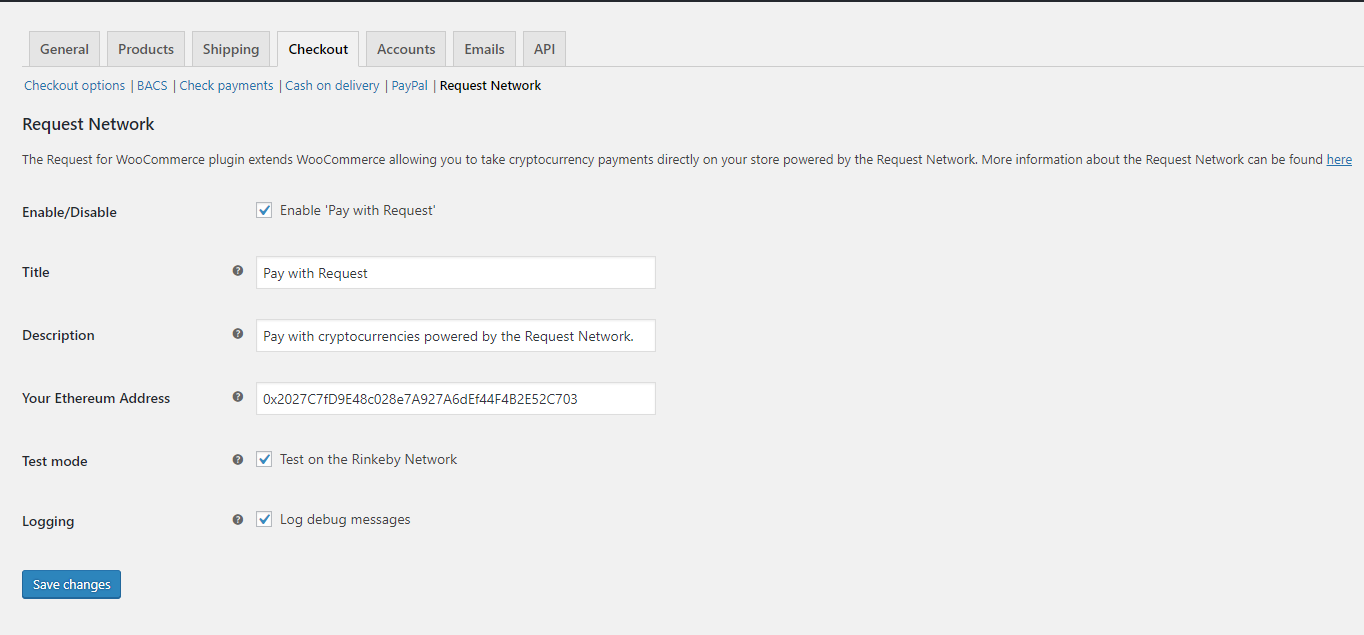The image size is (1364, 635).
Task: Focus the Title input field
Action: [x=456, y=273]
